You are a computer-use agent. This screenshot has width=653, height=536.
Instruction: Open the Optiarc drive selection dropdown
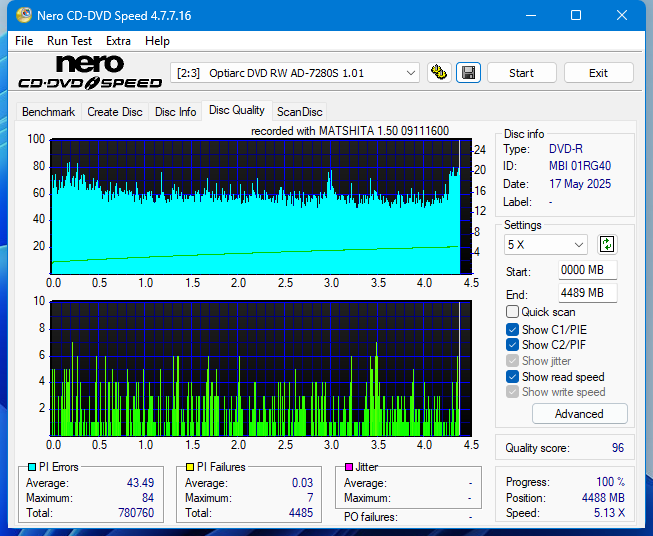coord(296,73)
